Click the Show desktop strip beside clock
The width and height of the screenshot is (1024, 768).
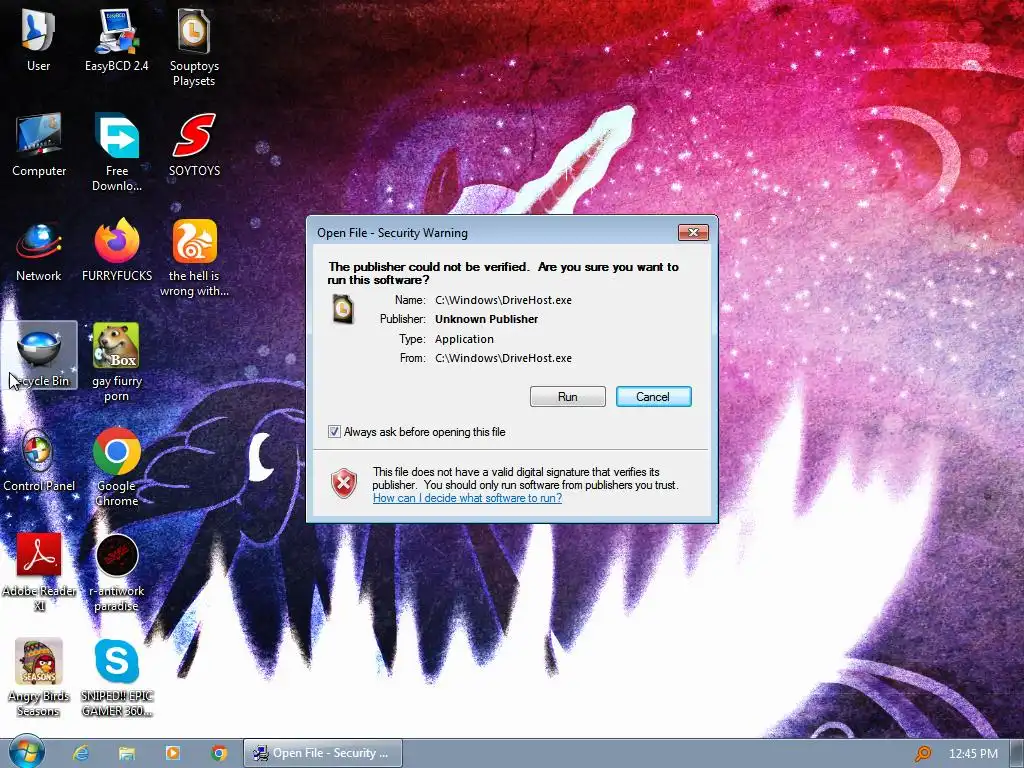tap(1017, 753)
